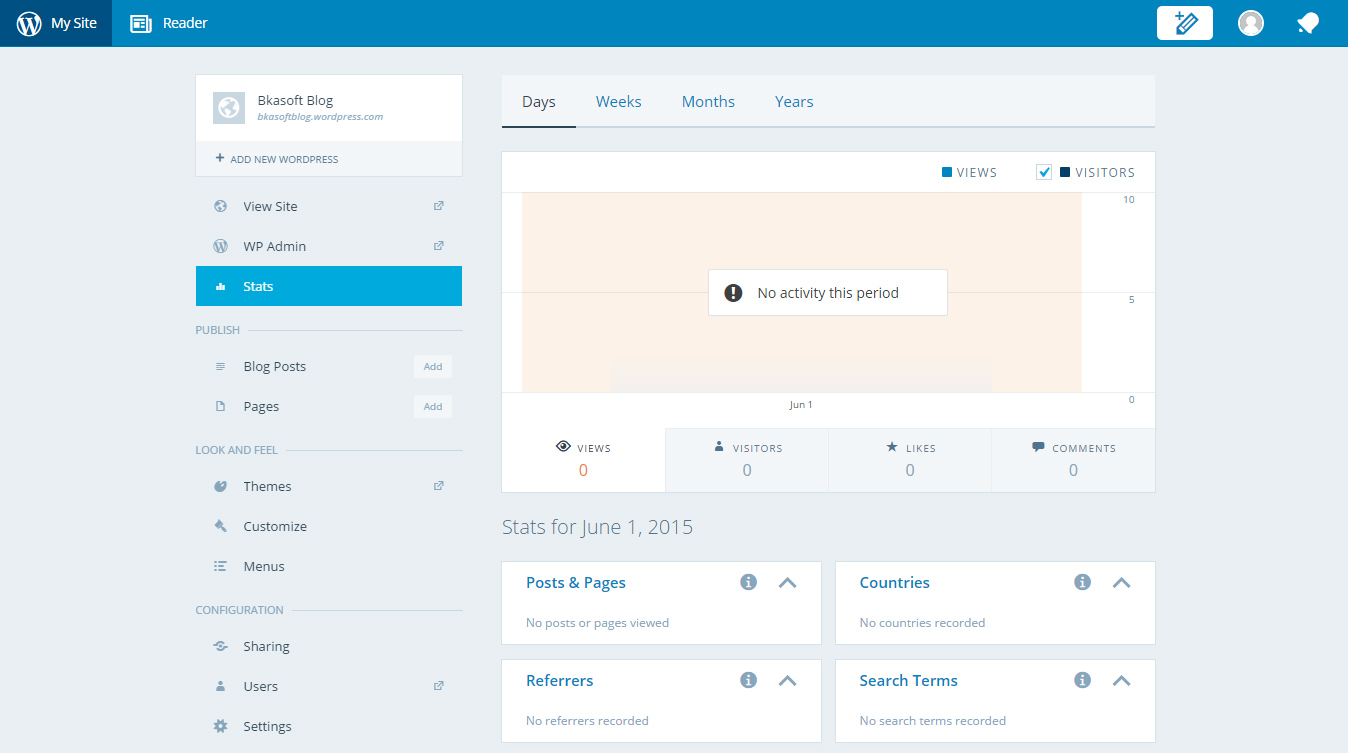Show info for Countries module

[x=1082, y=582]
